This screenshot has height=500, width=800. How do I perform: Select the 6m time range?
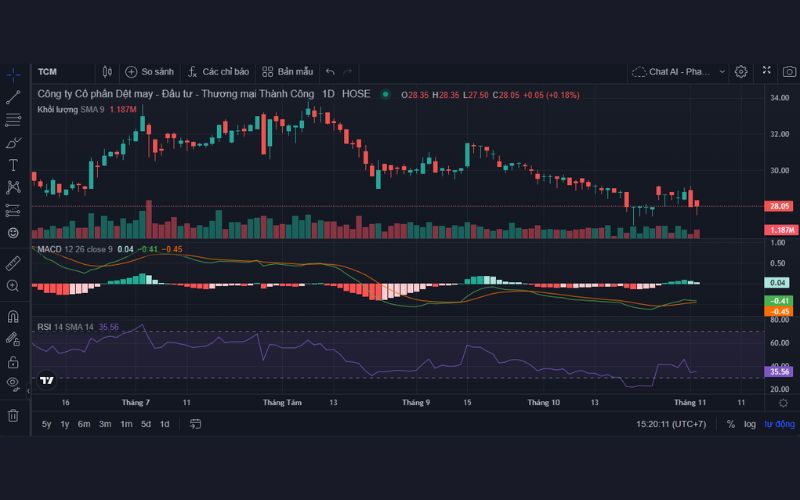pos(84,424)
